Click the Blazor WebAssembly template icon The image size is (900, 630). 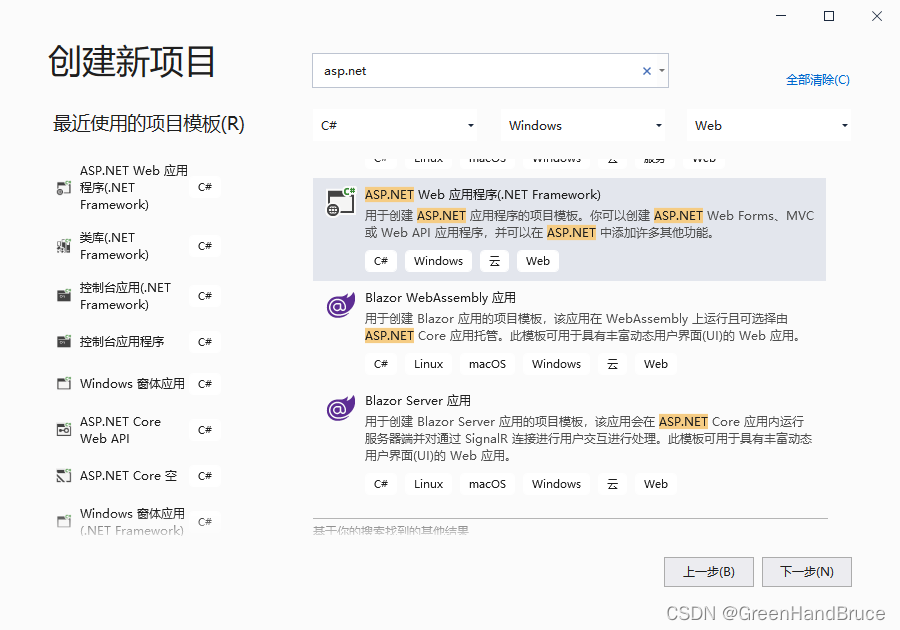(x=340, y=305)
